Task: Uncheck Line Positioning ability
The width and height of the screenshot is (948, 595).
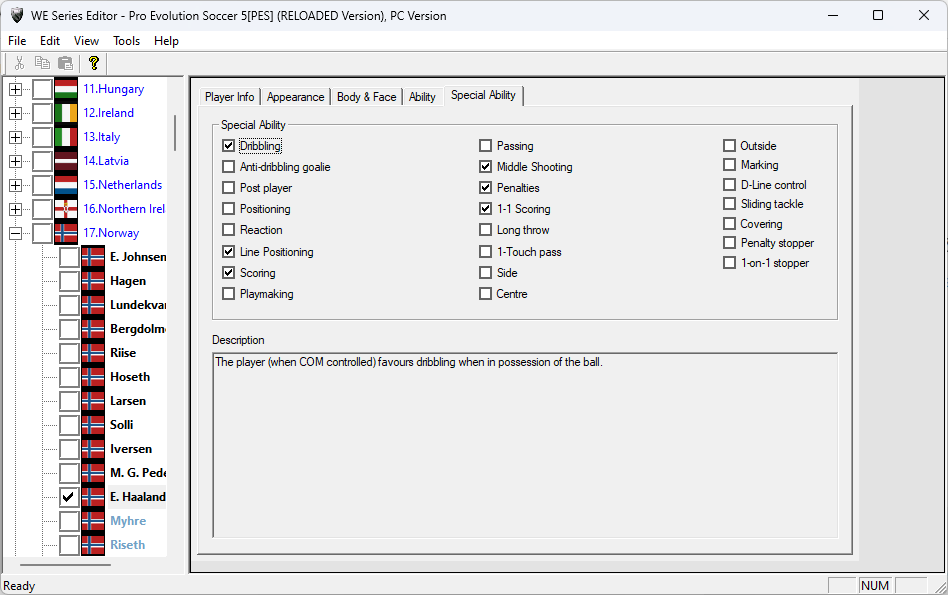Action: [x=229, y=252]
